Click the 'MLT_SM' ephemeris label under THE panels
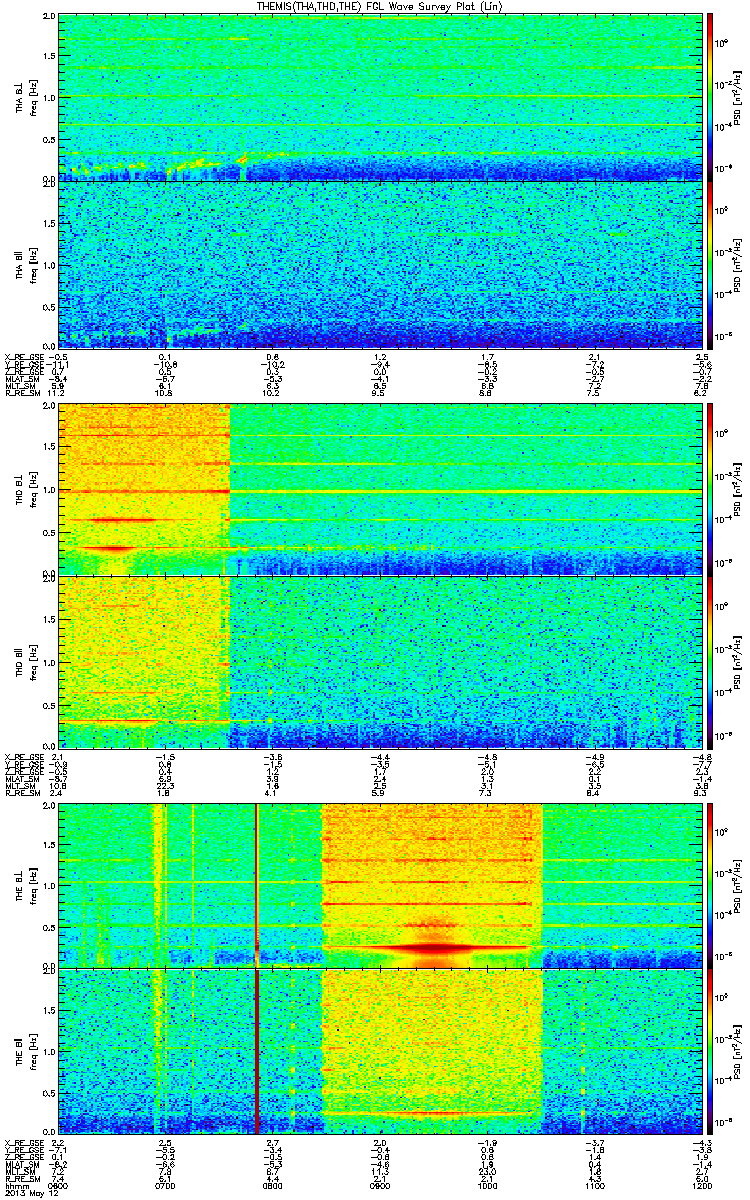The image size is (750, 1200). coord(19,1172)
